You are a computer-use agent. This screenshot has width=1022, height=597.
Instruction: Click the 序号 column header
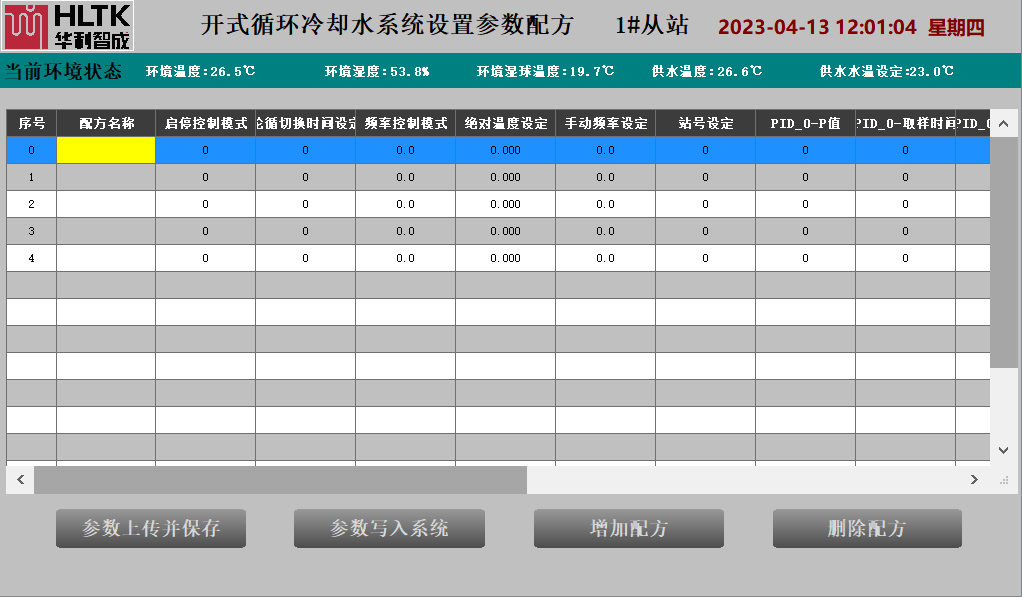tap(32, 123)
